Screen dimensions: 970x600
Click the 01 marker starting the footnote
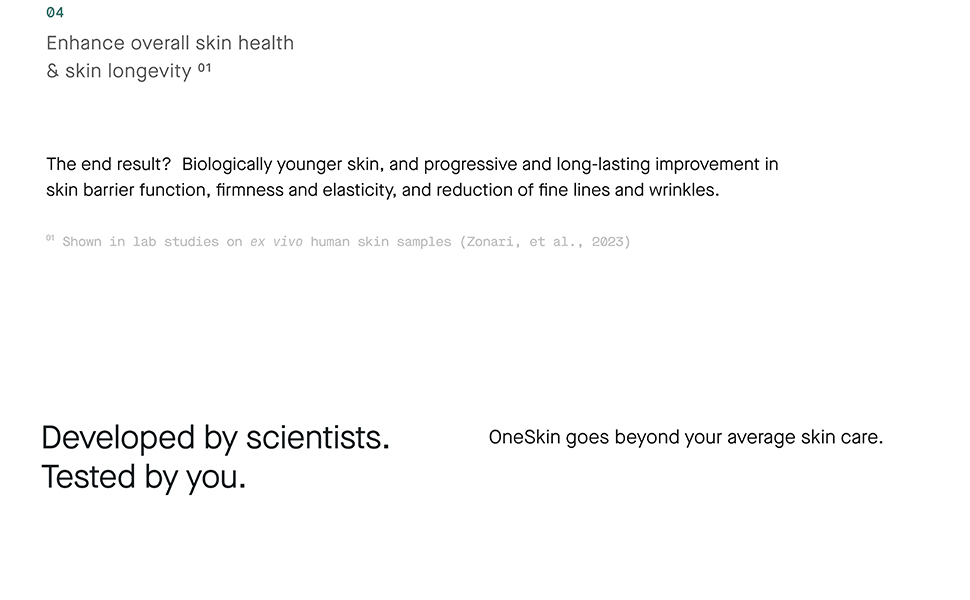coord(50,239)
